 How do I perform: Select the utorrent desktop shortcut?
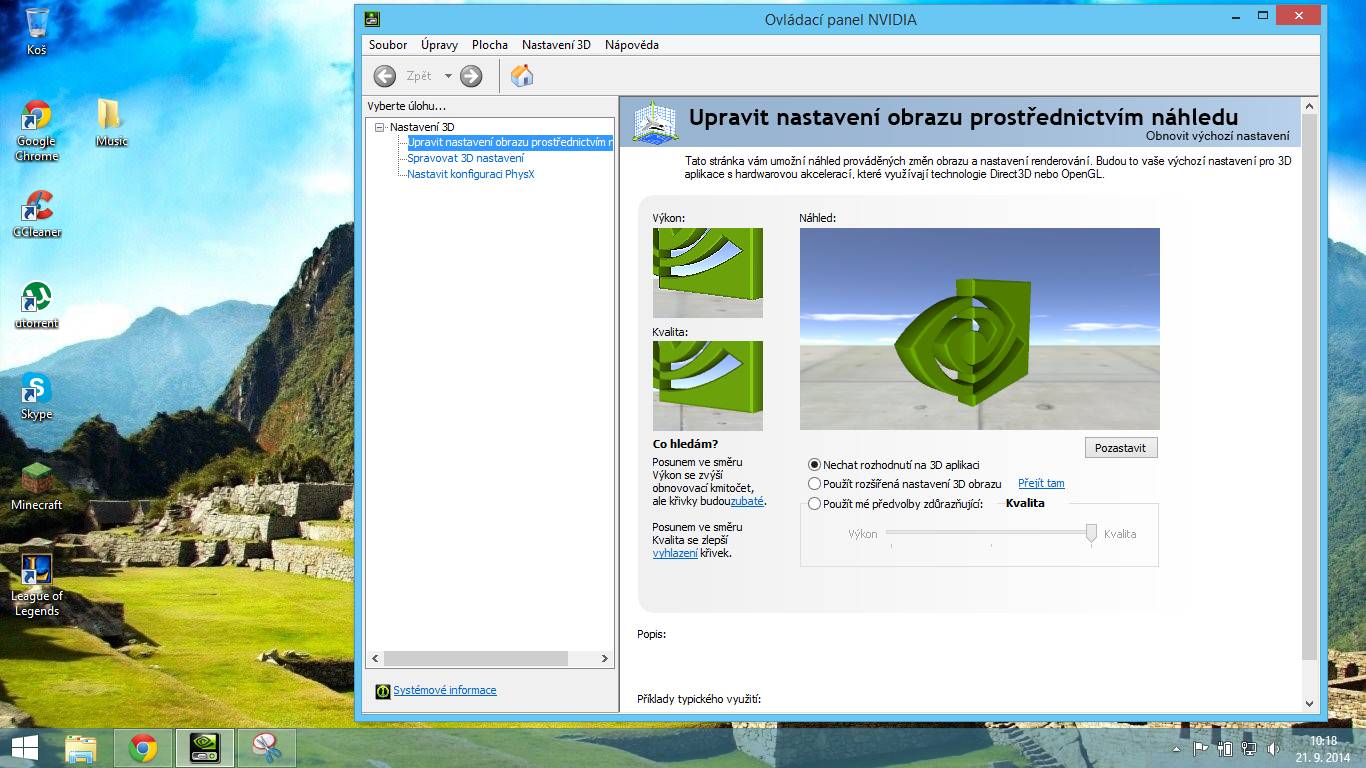click(37, 305)
